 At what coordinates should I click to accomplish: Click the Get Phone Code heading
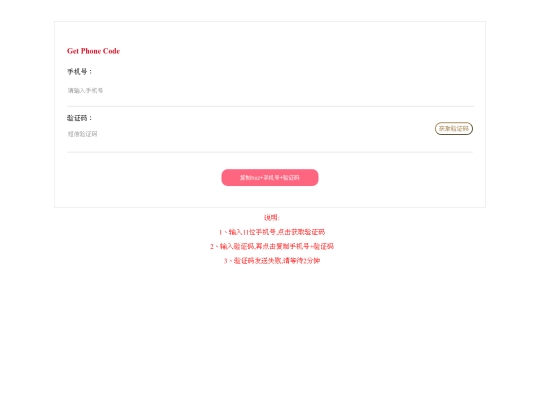coord(93,51)
